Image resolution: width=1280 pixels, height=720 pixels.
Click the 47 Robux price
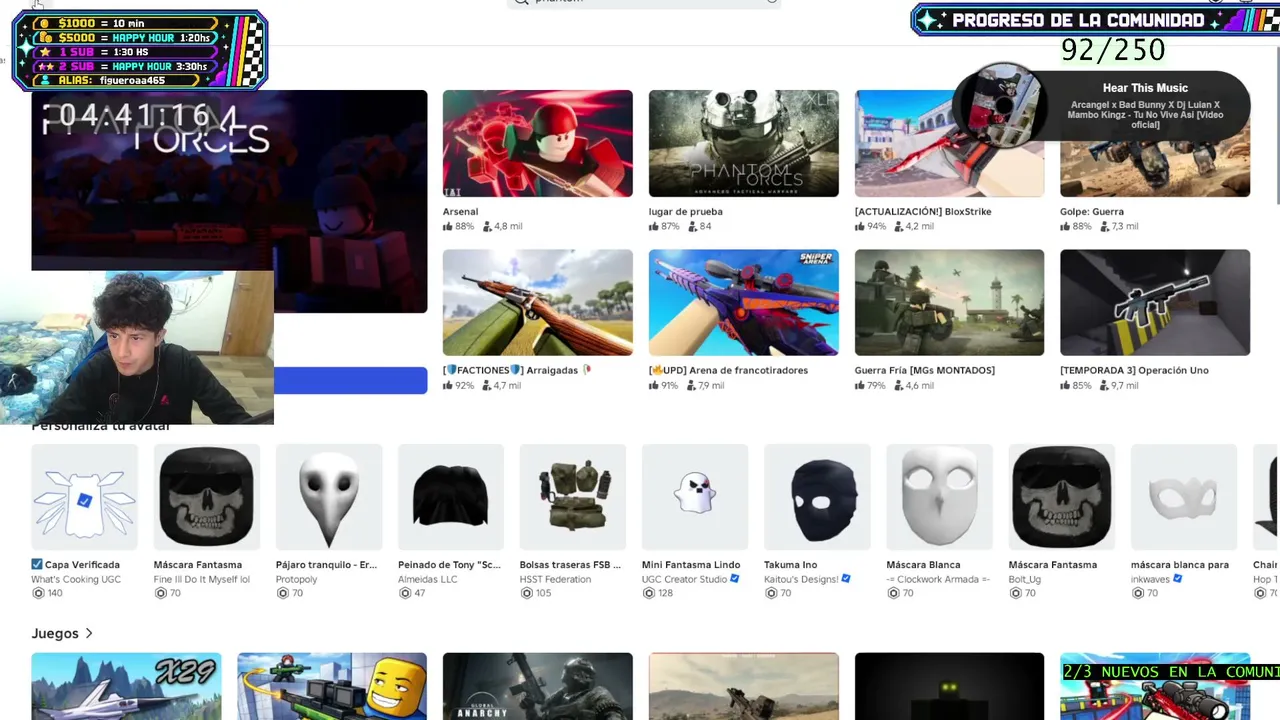click(419, 593)
